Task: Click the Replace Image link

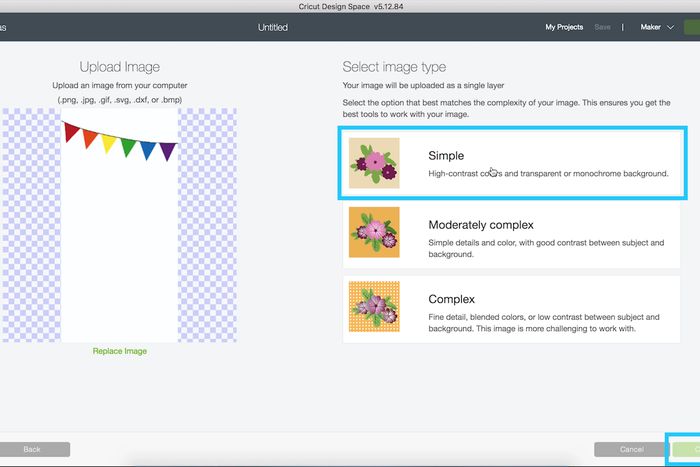Action: (x=120, y=351)
